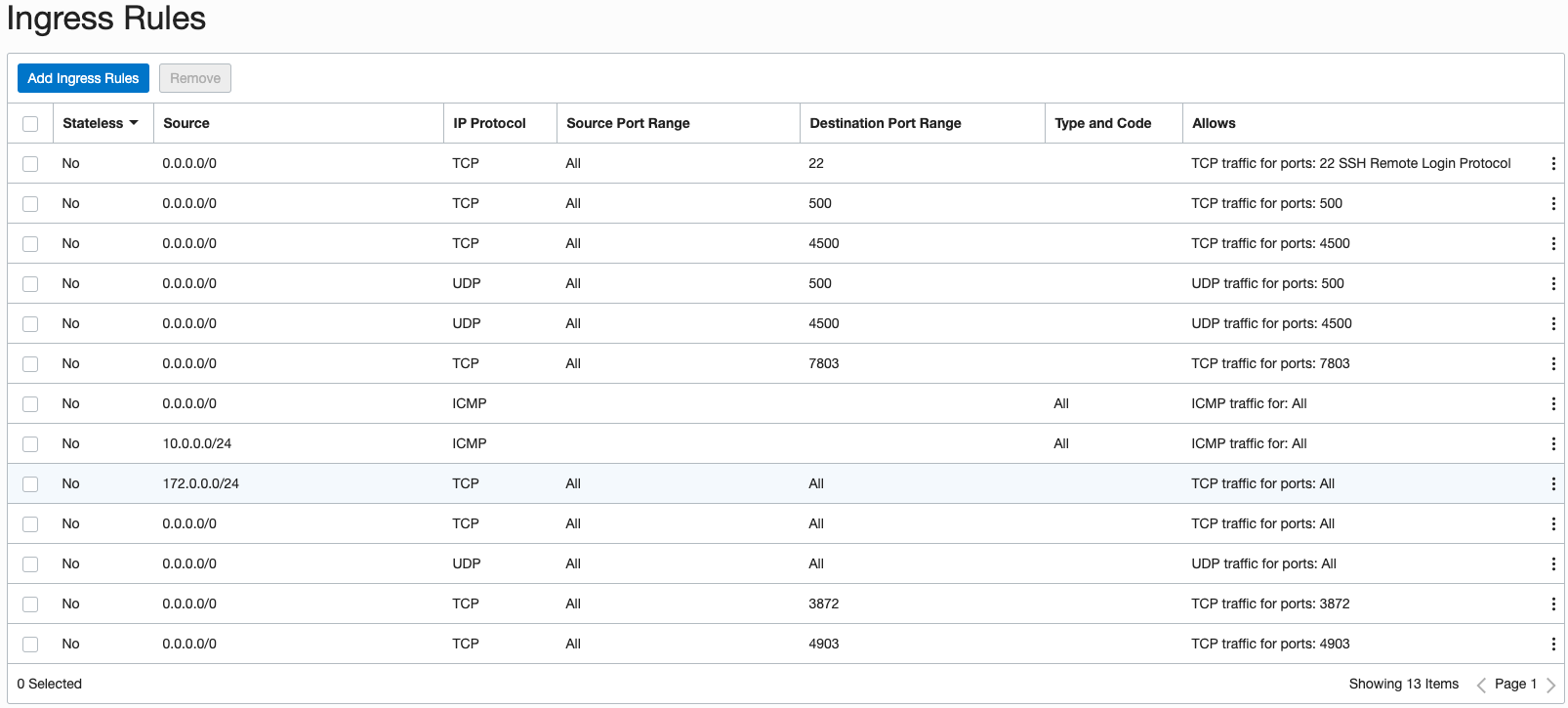Open actions menu for UDP port 4500 rule
Screen dimensions: 1568x708
point(1552,324)
